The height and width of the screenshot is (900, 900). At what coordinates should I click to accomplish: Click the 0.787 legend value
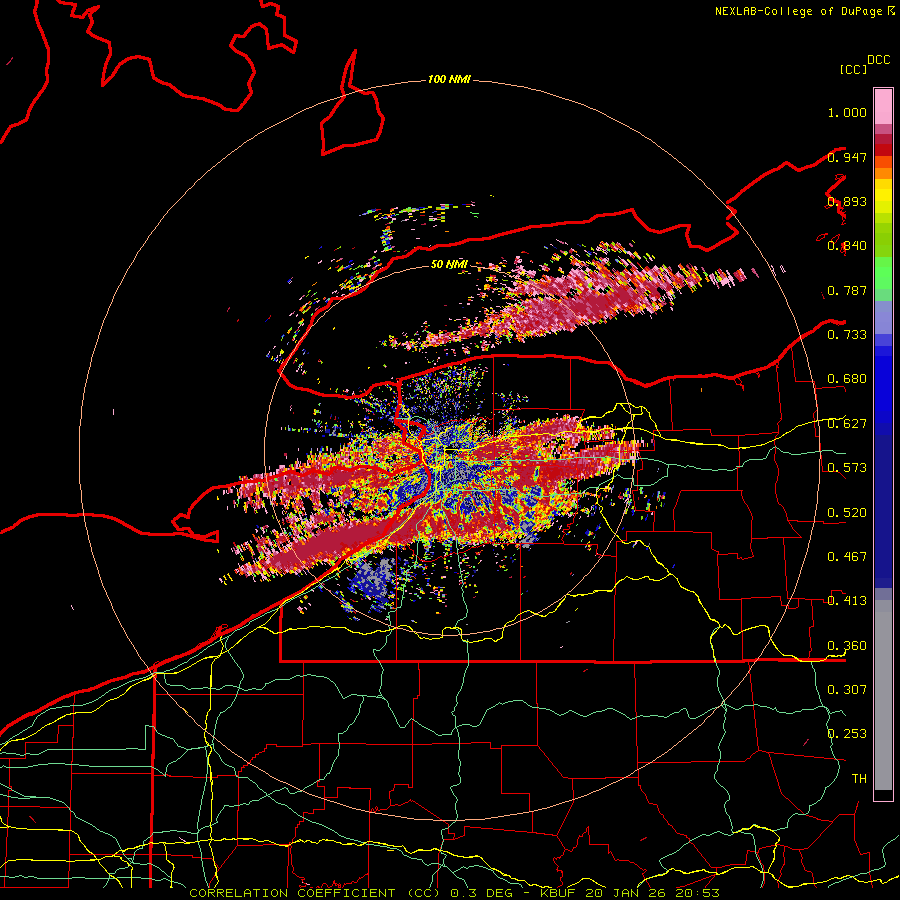coord(847,290)
